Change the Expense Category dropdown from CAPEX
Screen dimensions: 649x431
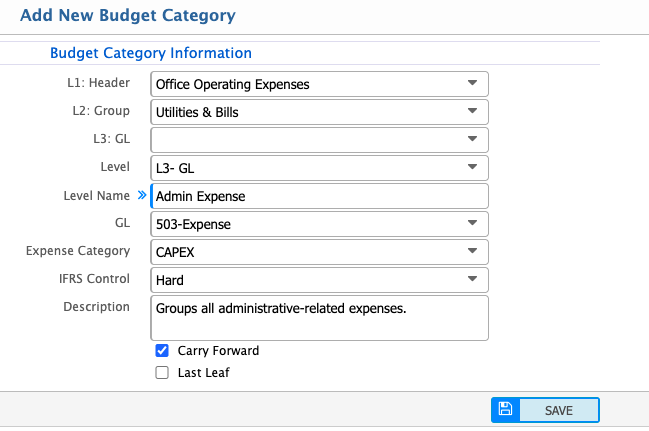(319, 252)
